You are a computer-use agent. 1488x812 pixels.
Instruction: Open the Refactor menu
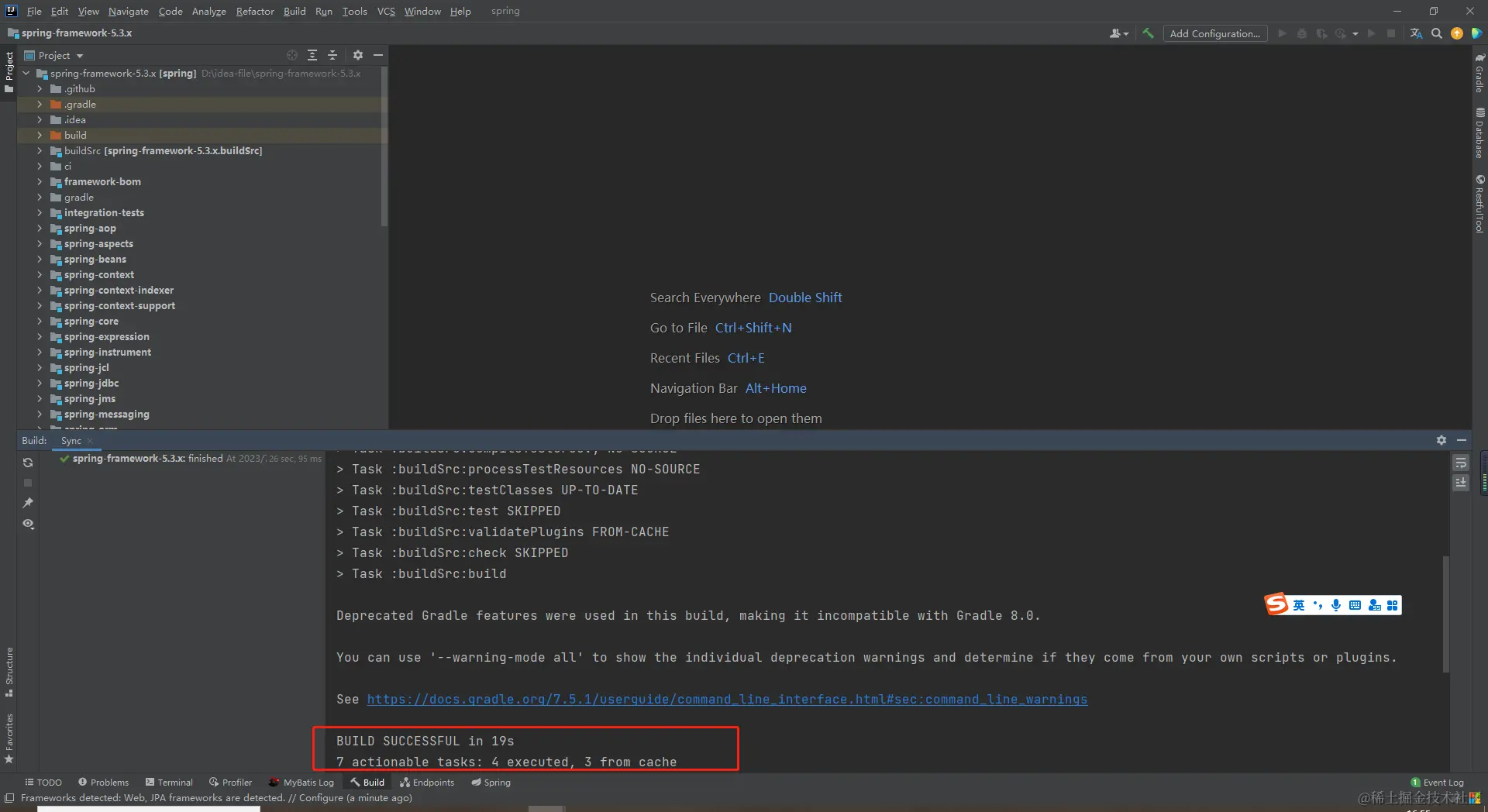(x=255, y=11)
